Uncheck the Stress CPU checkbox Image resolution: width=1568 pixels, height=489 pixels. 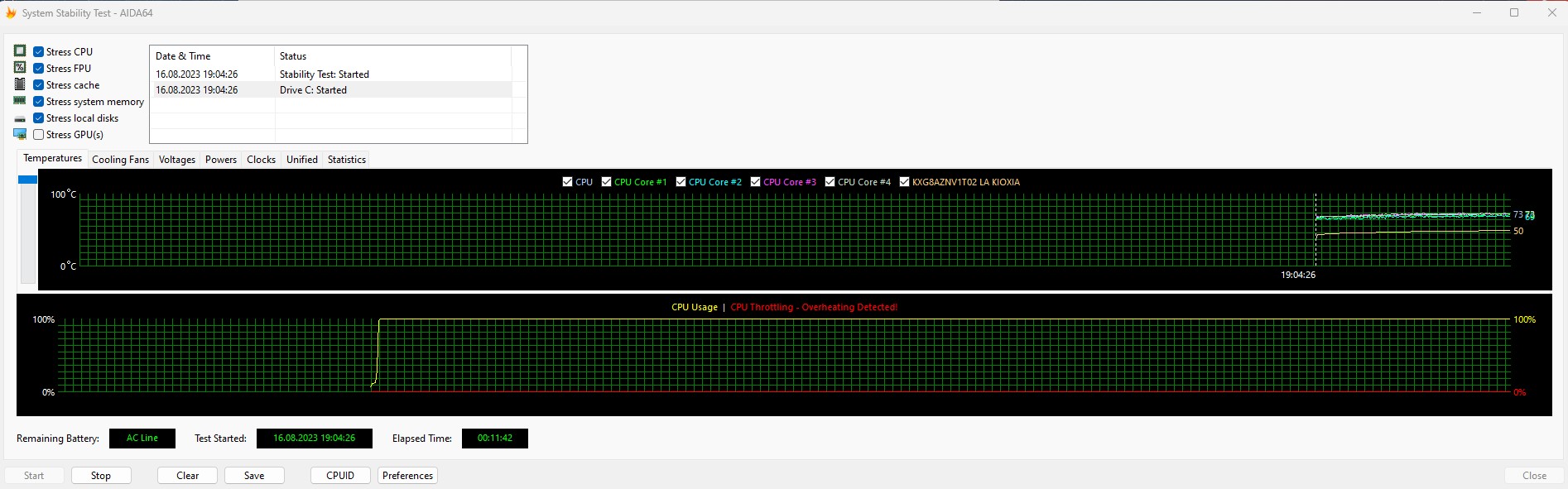click(38, 51)
